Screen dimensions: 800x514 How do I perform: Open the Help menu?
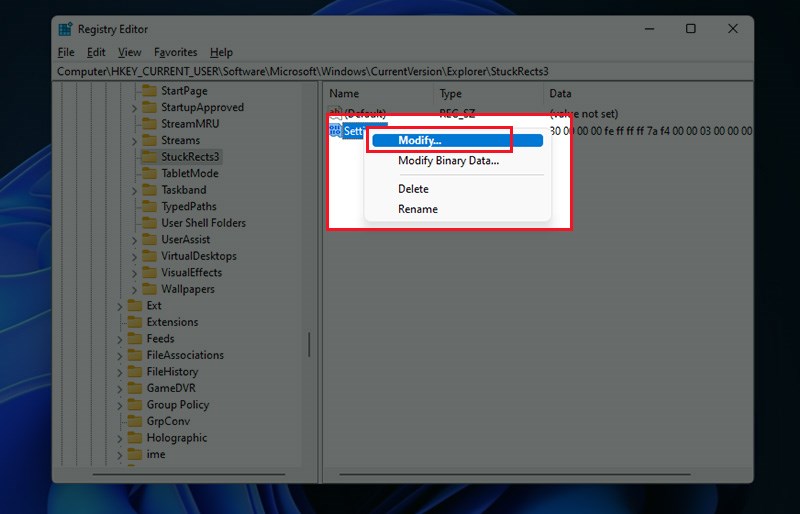point(221,52)
